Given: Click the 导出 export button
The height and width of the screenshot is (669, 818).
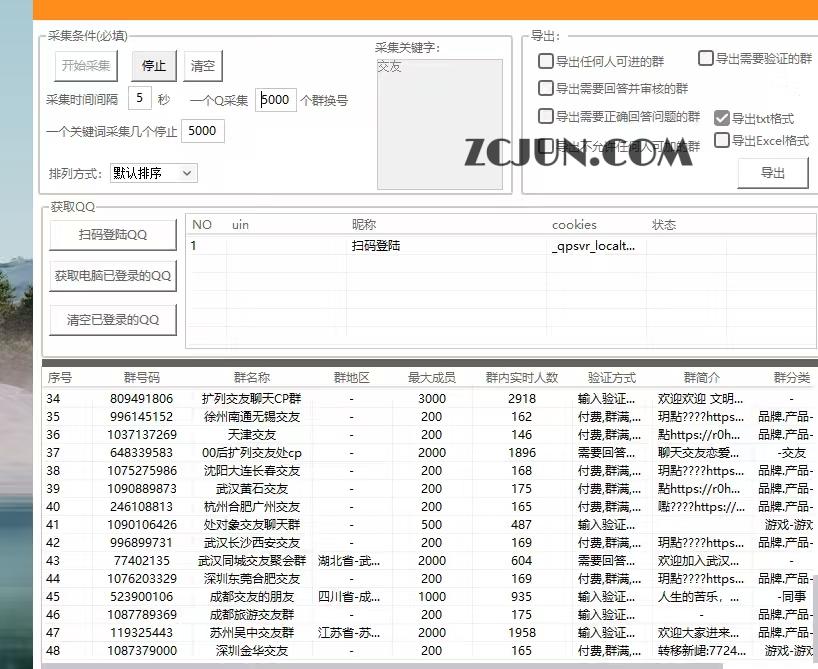Looking at the screenshot, I should [772, 173].
